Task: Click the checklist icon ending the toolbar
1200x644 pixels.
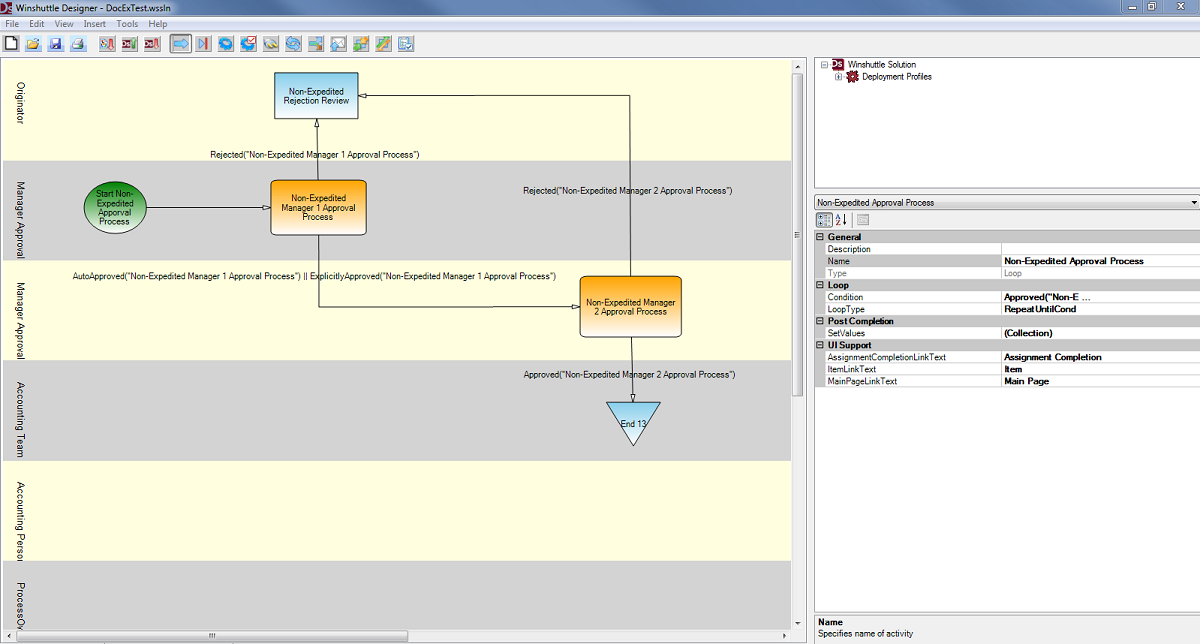Action: coord(406,44)
